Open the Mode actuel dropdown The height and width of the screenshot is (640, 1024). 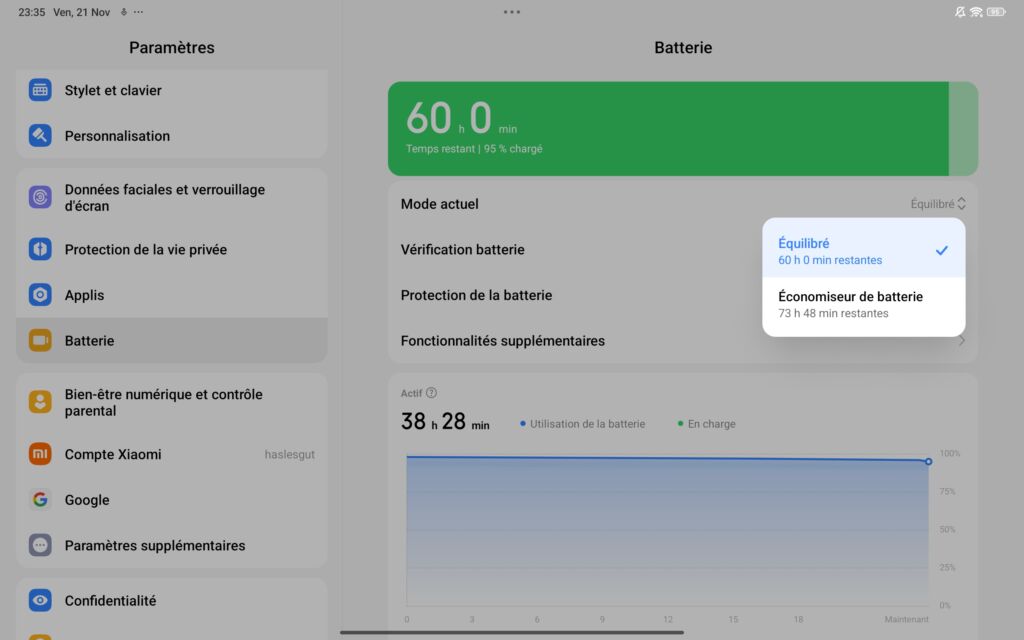point(937,203)
